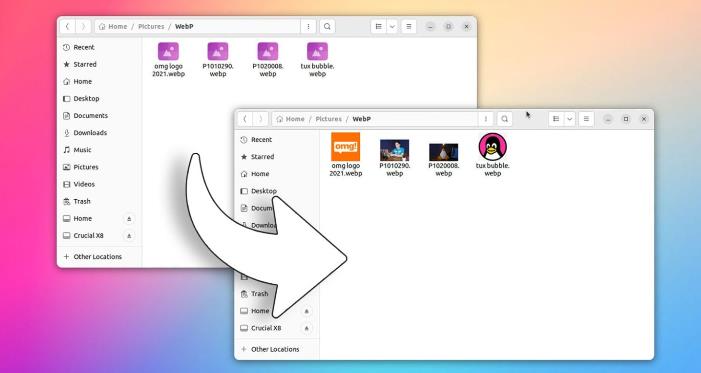Toggle list view in the front window
Viewport: 701px width, 373px height.
(x=556, y=119)
